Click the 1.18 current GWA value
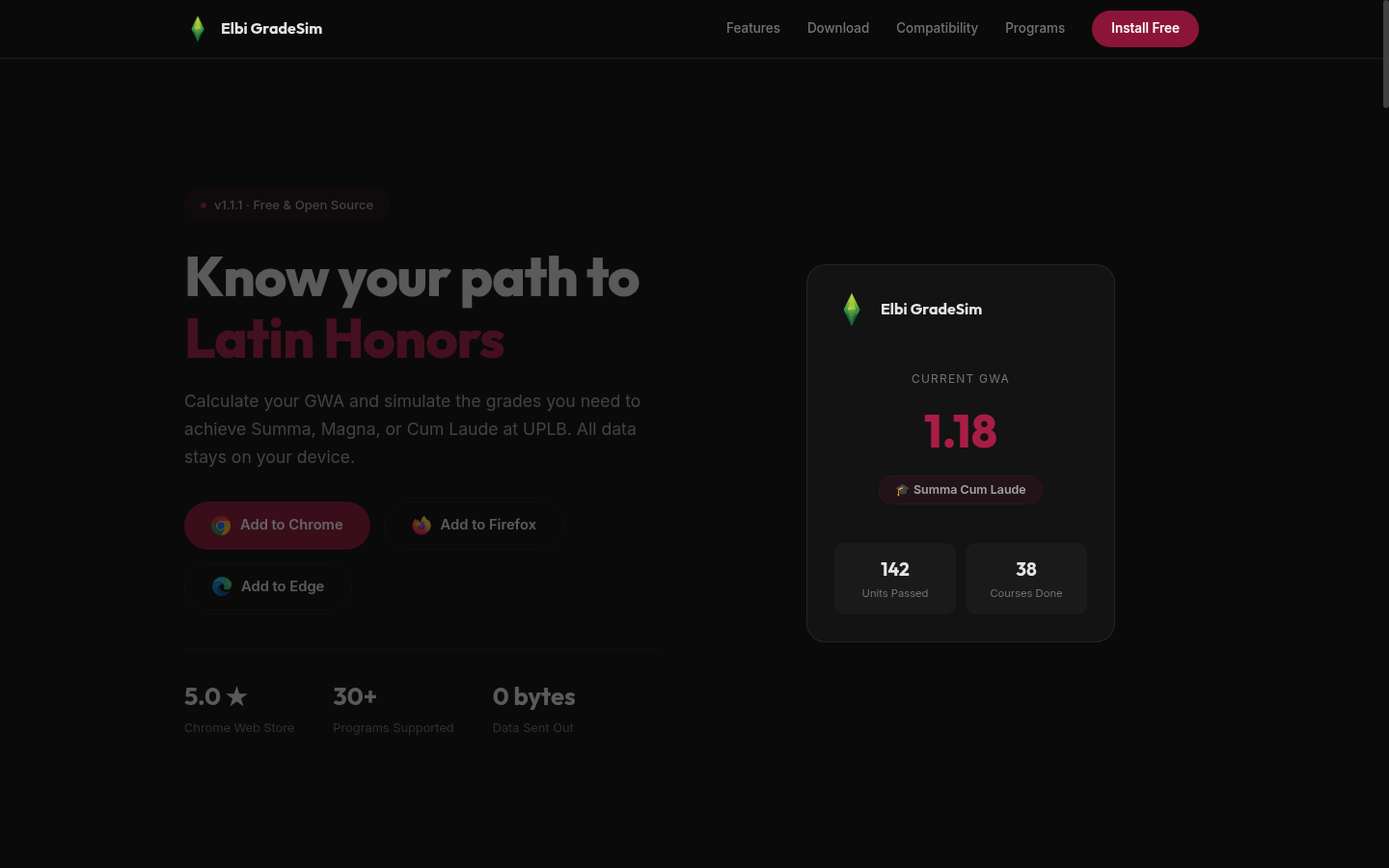 pos(960,431)
